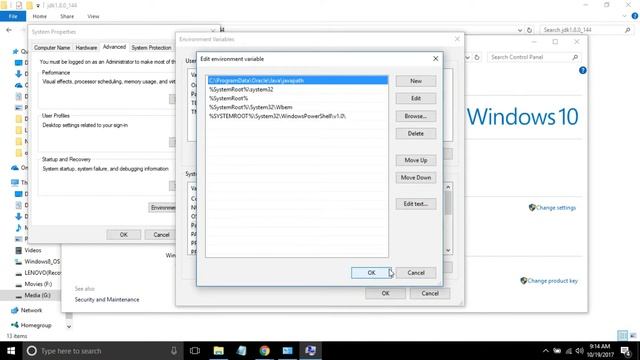640x360 pixels.
Task: Click scroll down arrow in system variables list
Action: point(448,250)
